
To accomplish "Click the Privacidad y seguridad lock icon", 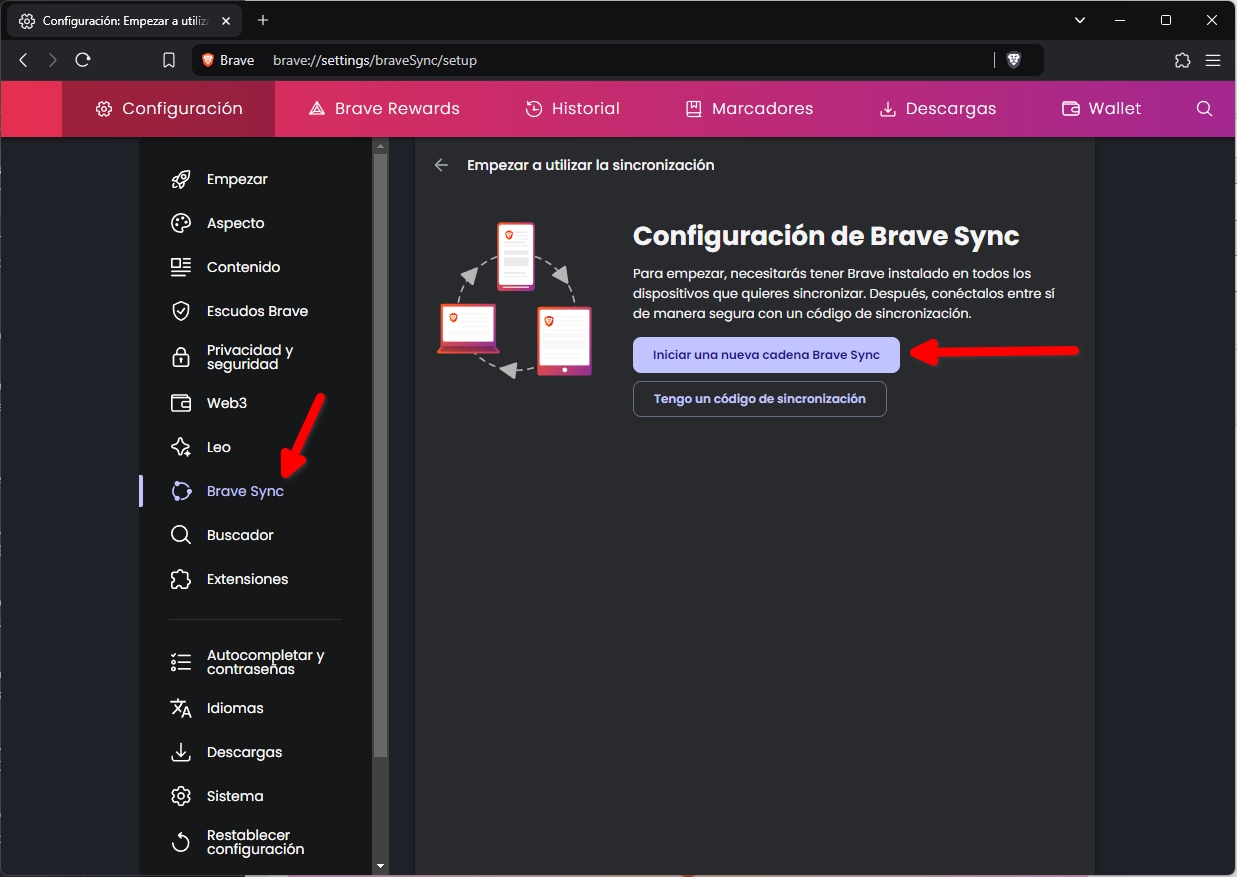I will (181, 357).
